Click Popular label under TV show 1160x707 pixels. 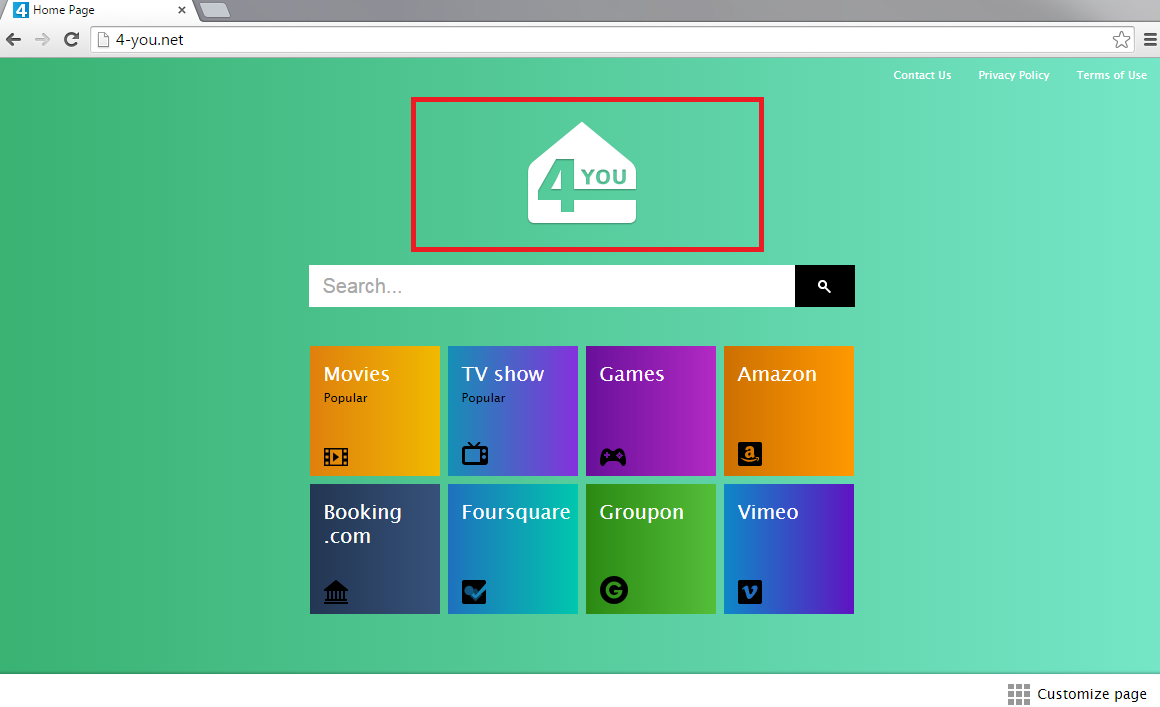(483, 398)
